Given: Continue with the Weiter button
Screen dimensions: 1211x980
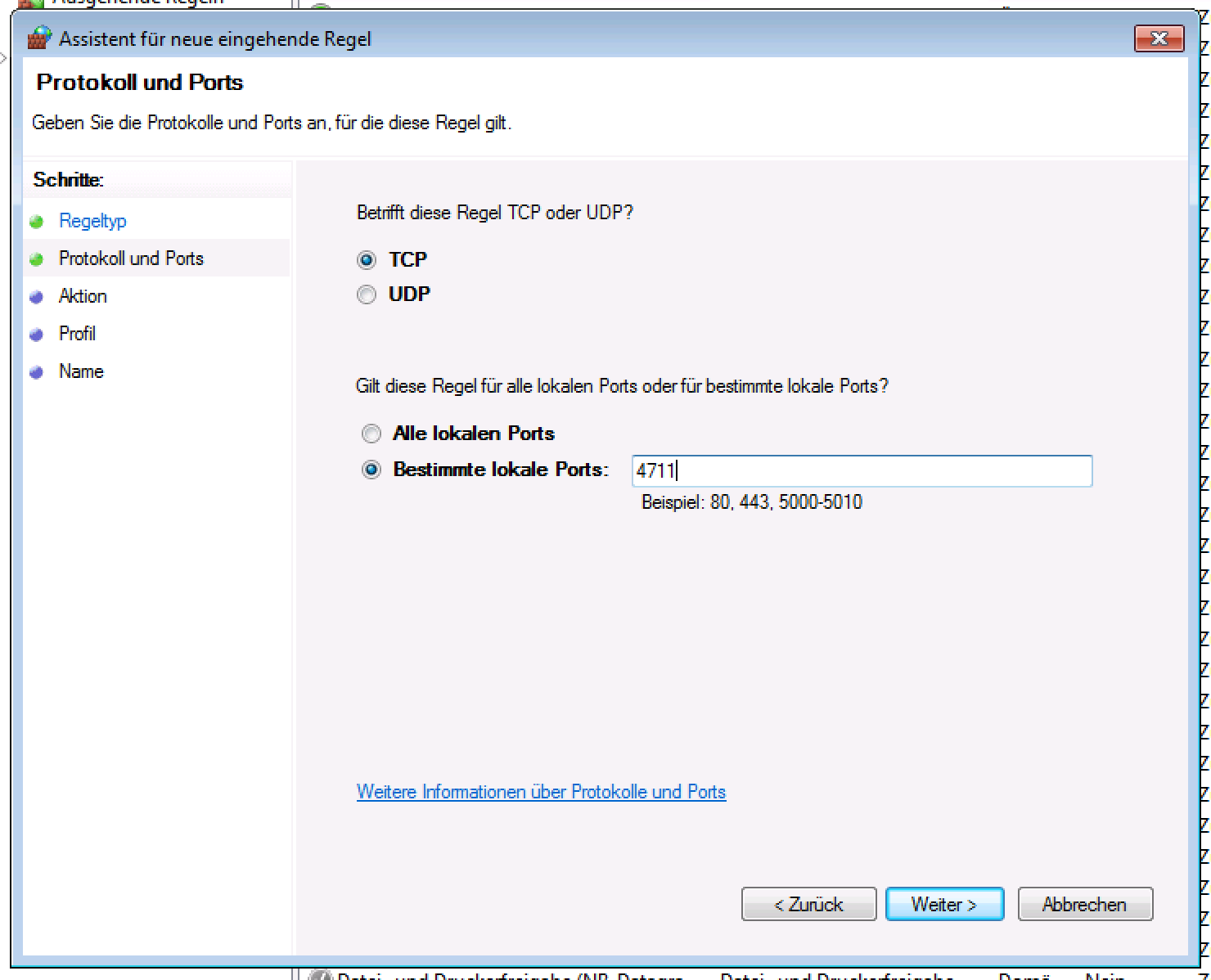Looking at the screenshot, I should pyautogui.click(x=944, y=904).
